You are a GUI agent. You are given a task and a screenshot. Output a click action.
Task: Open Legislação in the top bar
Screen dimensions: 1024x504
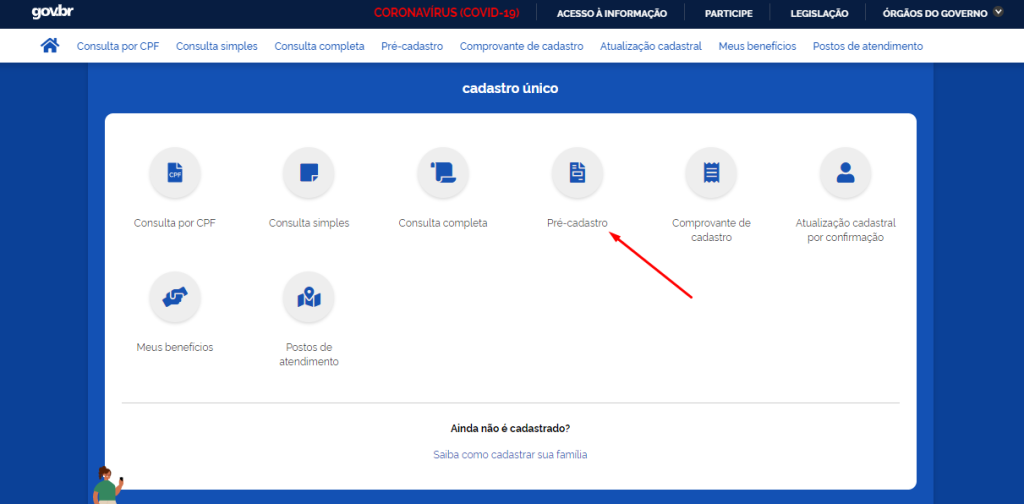click(819, 13)
